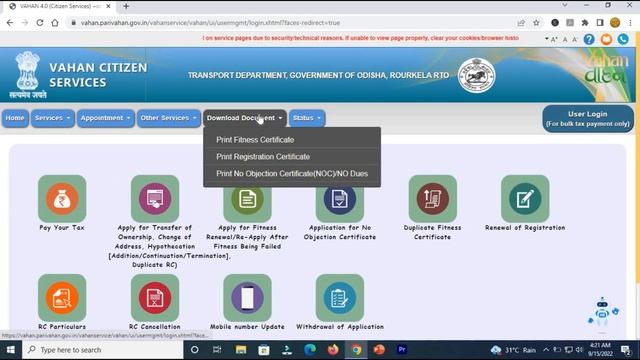Screen dimensions: 640x360
Task: Click the vahan.parivahan.gov.in address bar
Action: click(x=210, y=23)
